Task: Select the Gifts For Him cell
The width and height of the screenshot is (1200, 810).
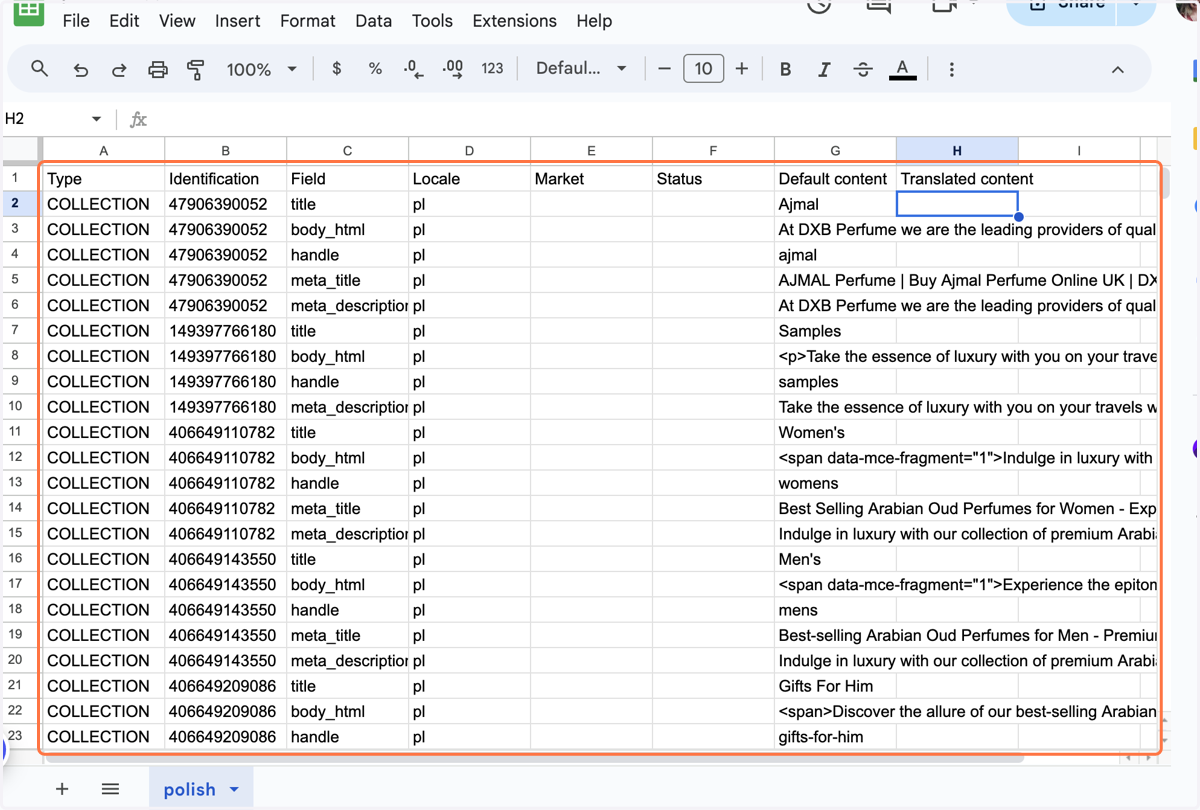Action: tap(835, 686)
